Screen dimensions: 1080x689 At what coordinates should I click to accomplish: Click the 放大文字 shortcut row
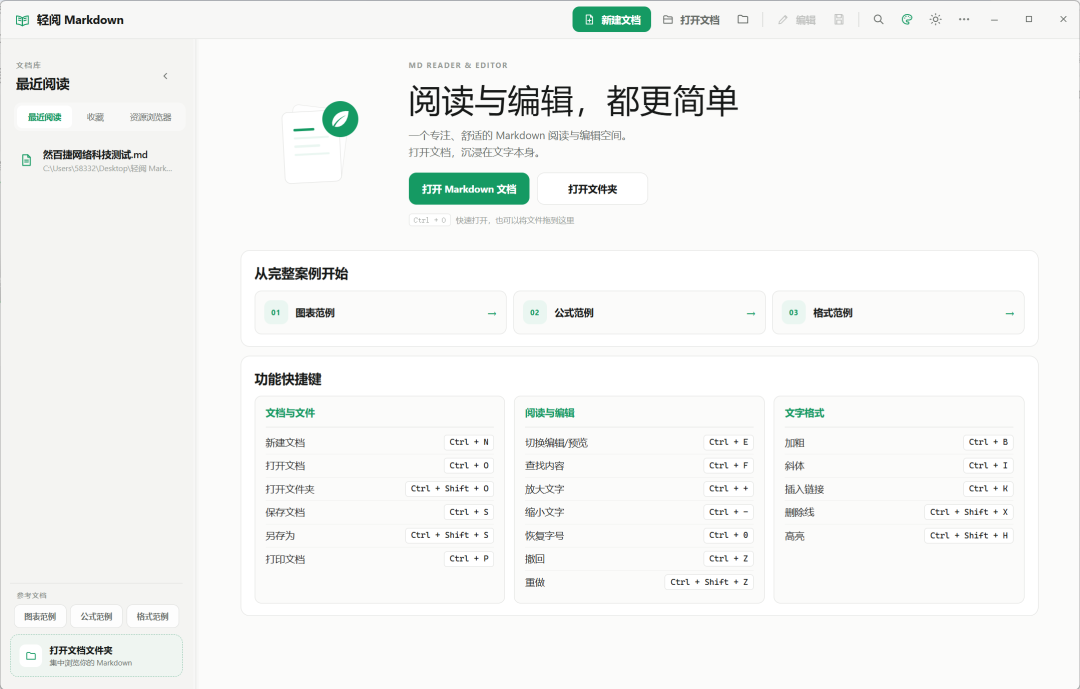tap(639, 489)
